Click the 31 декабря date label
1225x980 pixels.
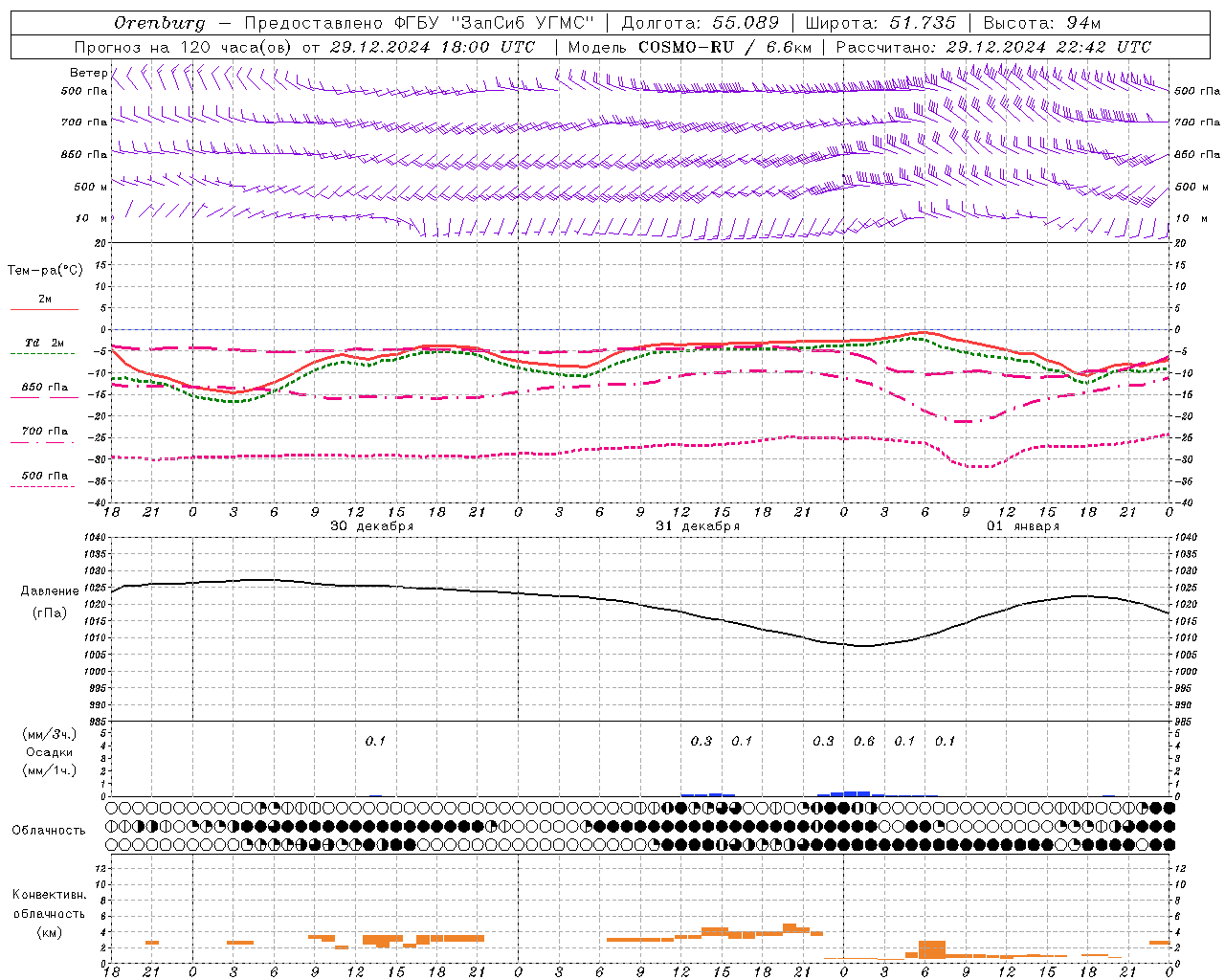coord(698,526)
